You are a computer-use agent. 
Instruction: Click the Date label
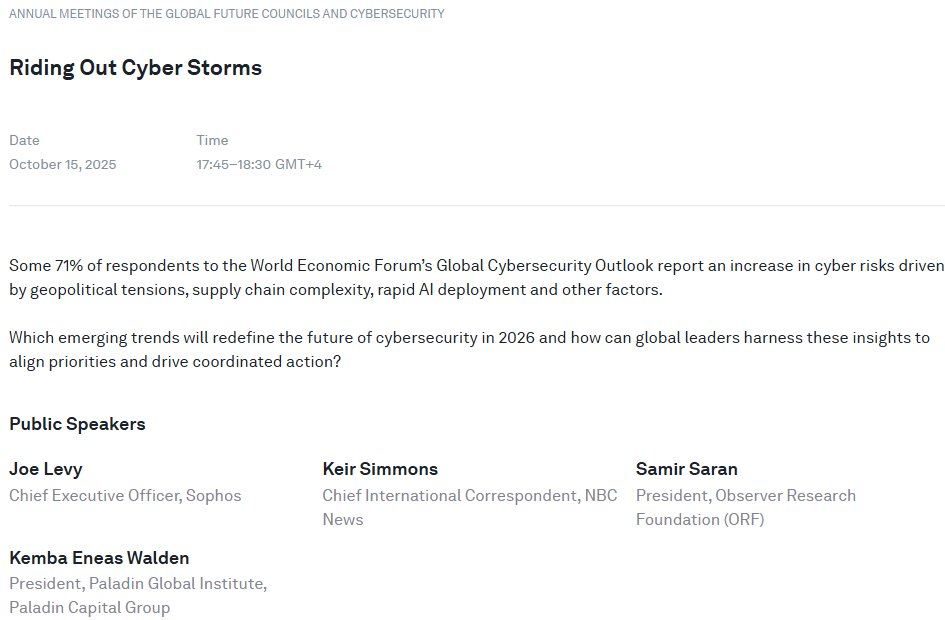click(24, 140)
